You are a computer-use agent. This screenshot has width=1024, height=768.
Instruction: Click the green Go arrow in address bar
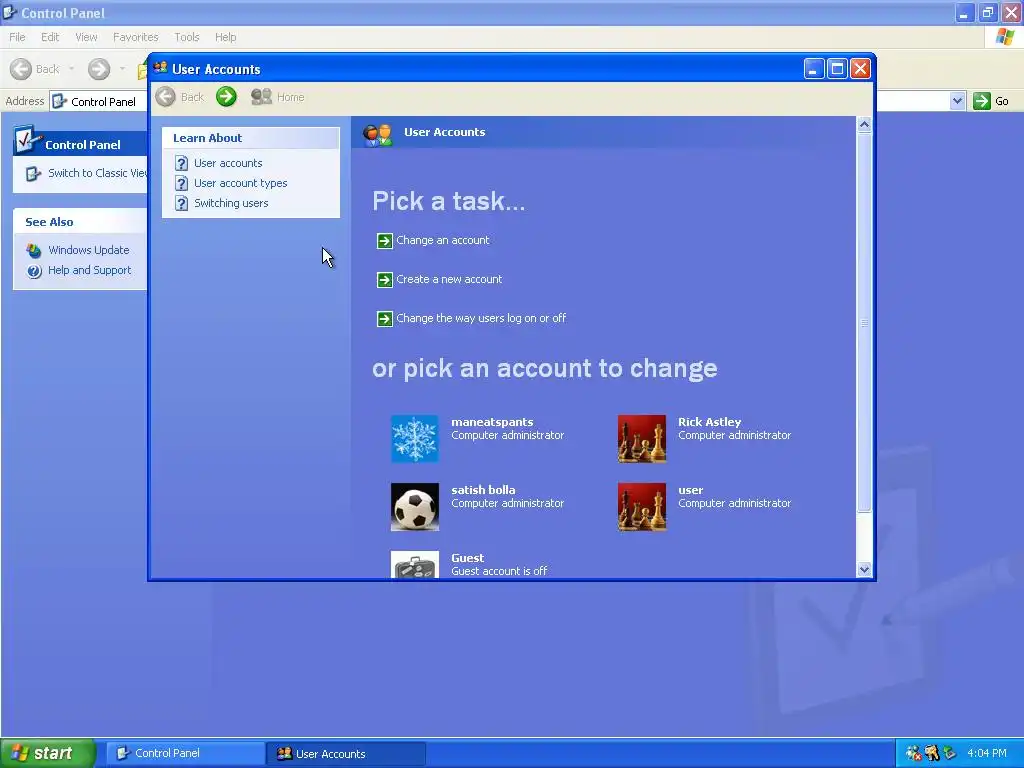coord(982,101)
